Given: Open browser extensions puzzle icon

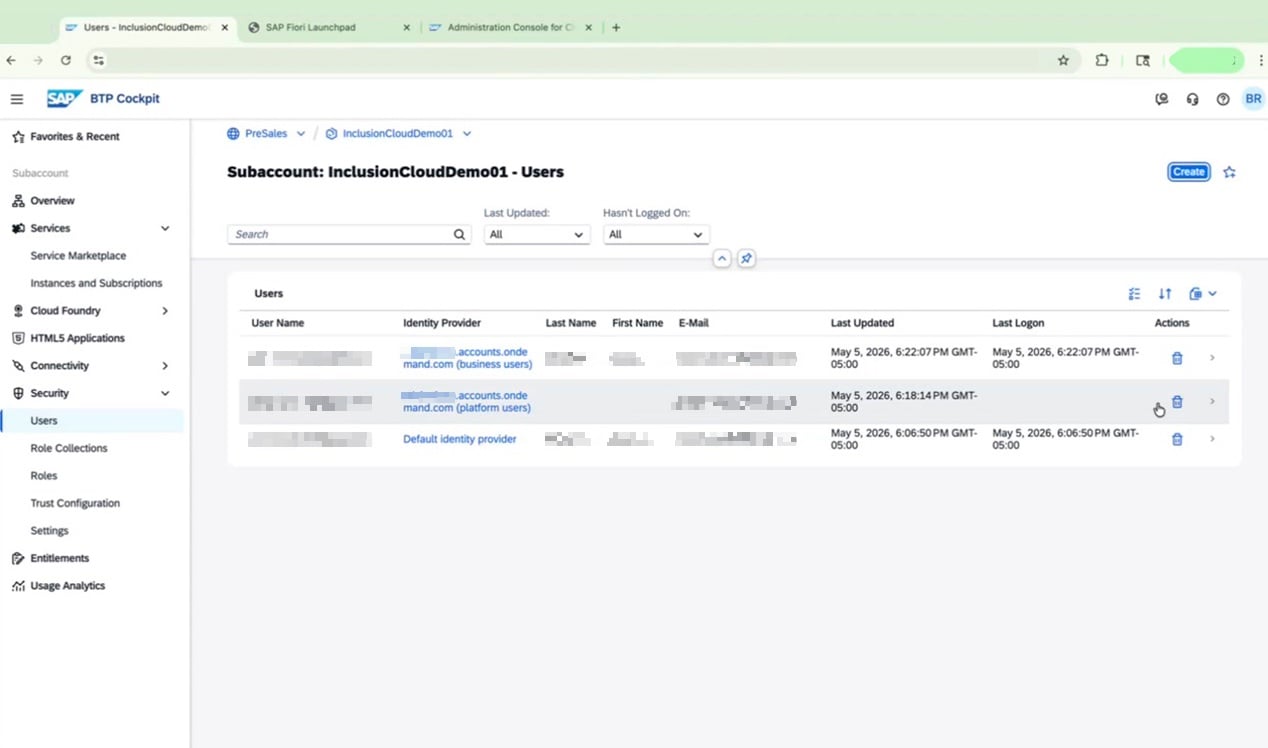Looking at the screenshot, I should [1102, 60].
